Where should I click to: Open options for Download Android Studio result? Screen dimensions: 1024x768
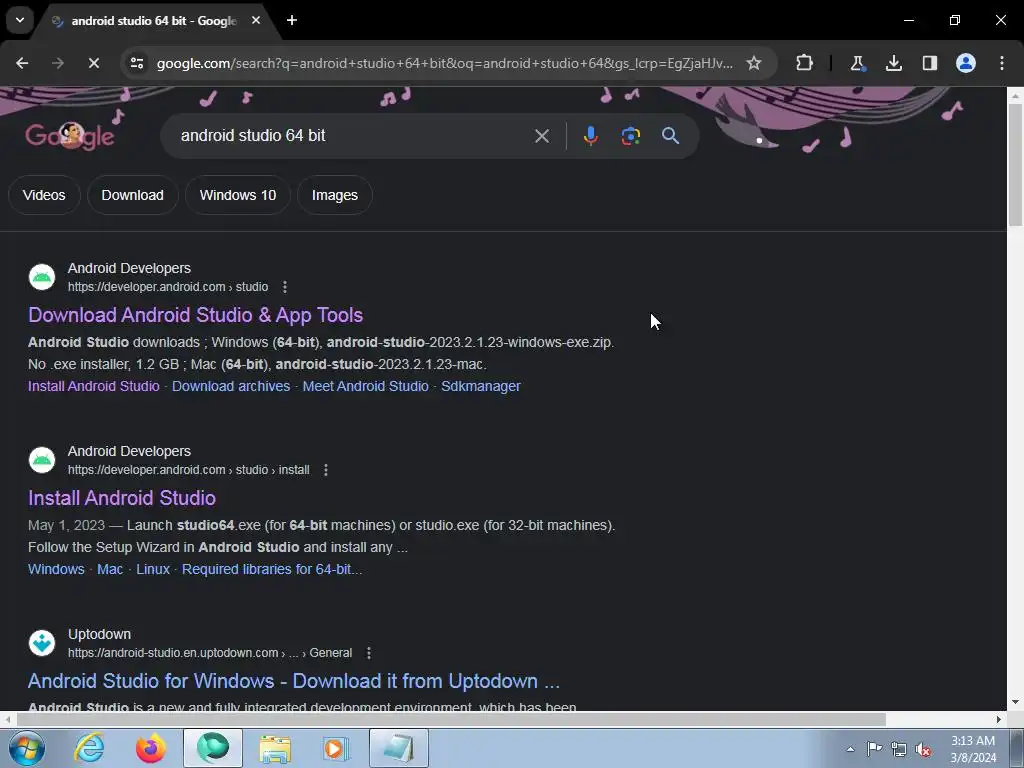285,287
